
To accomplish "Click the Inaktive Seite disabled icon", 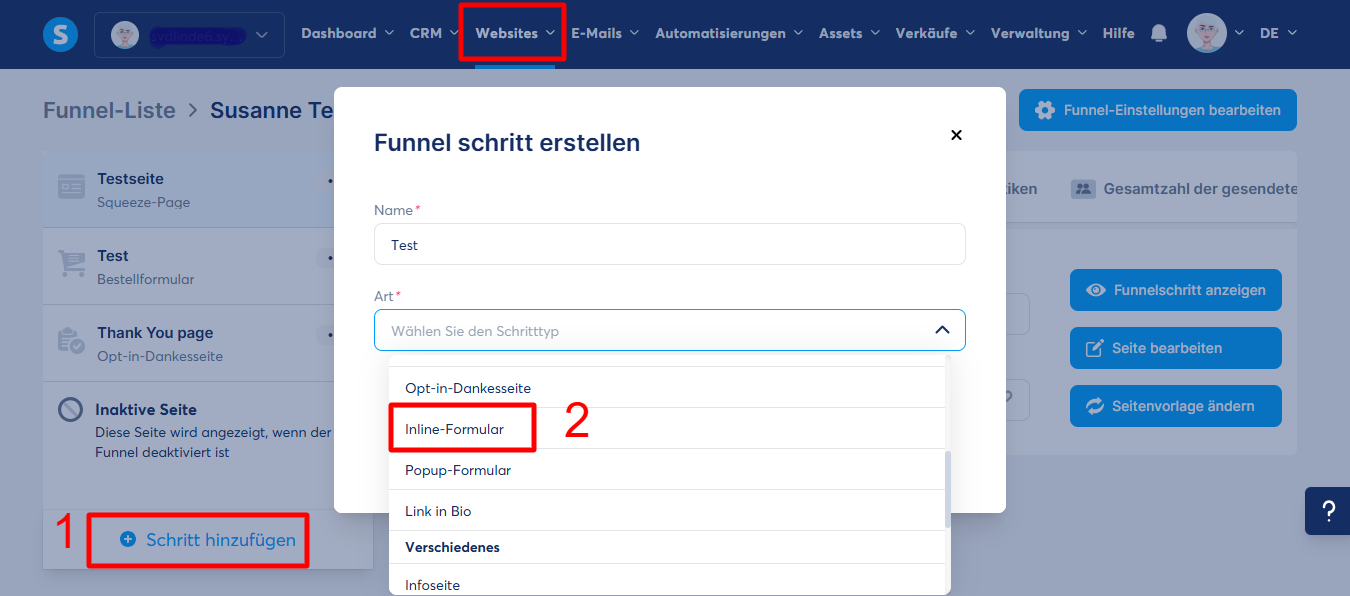I will pos(70,410).
